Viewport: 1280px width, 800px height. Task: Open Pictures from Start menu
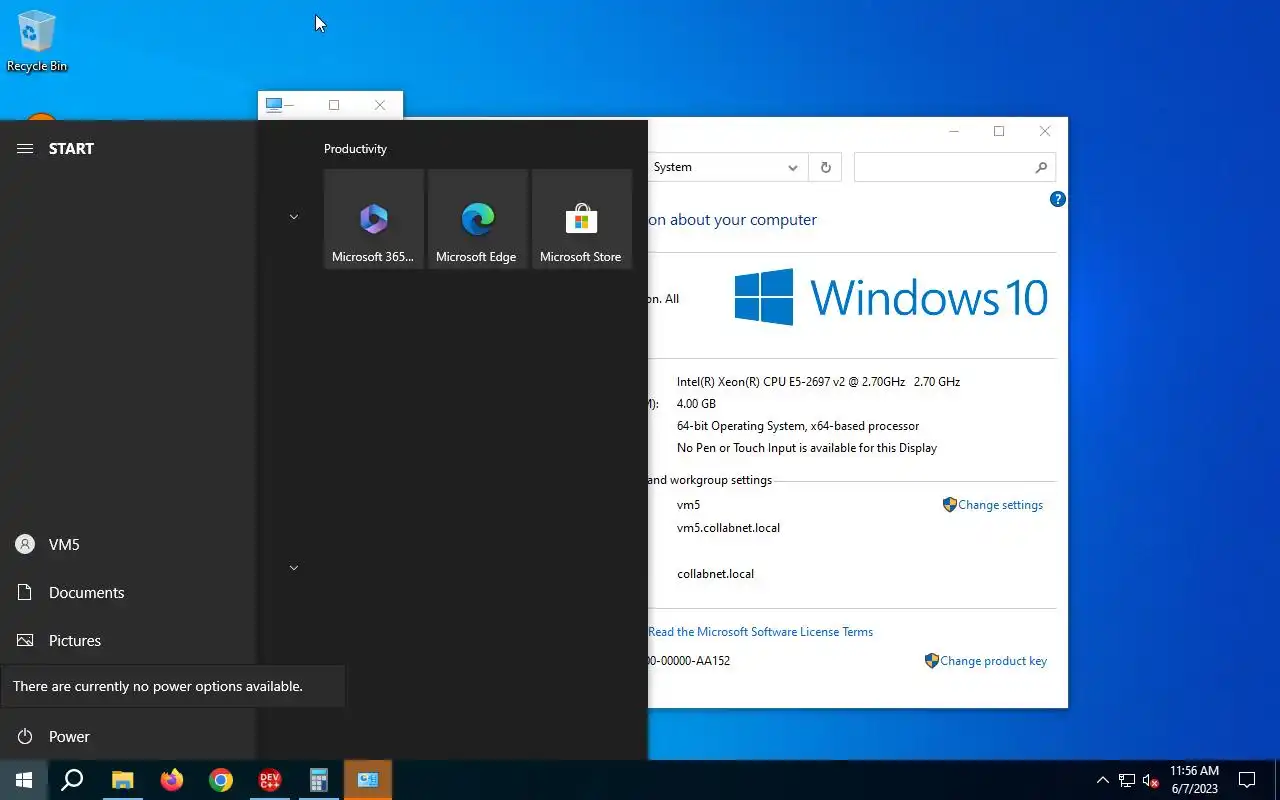[128, 640]
